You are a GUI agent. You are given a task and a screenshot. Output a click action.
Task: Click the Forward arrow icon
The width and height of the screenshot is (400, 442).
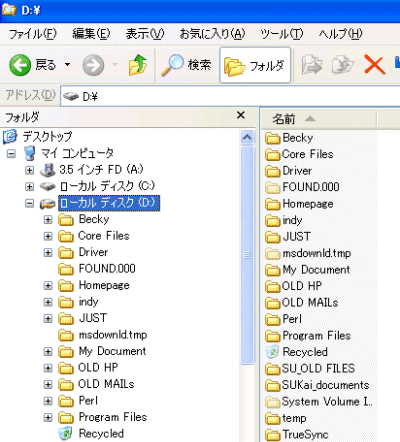93,65
